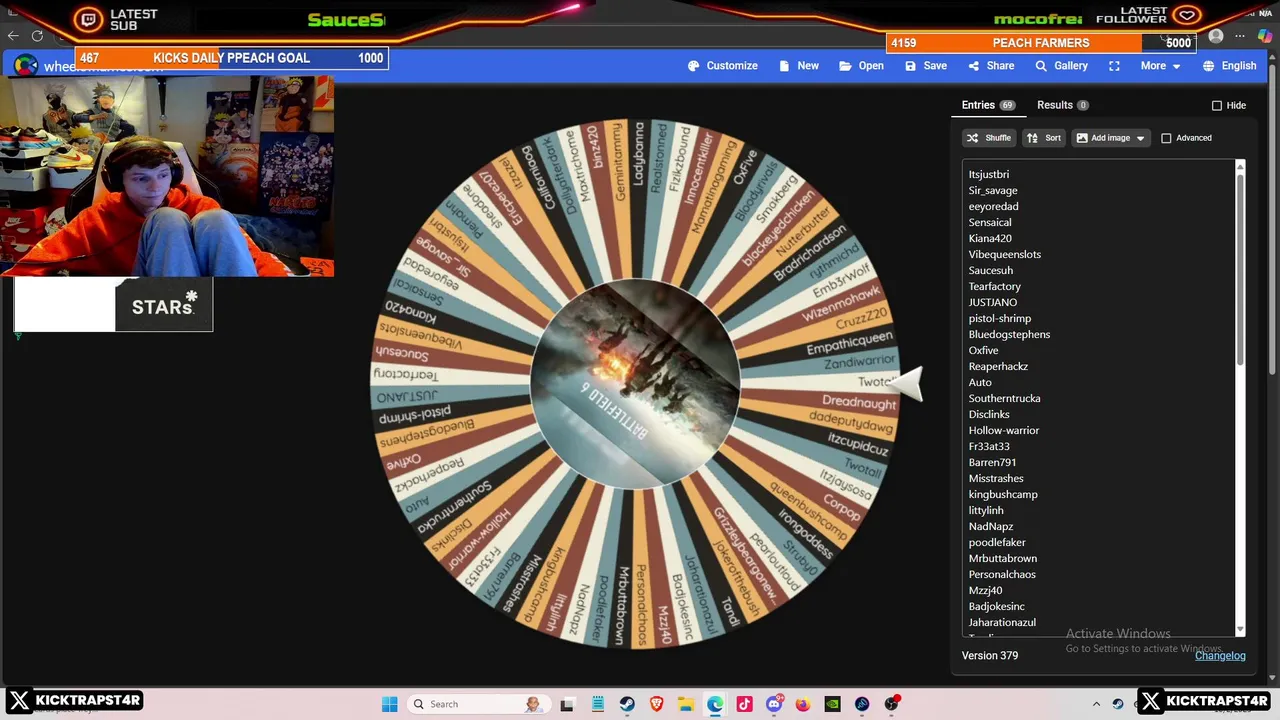Click 'kingbushcamp' in the entries list

1002,495
